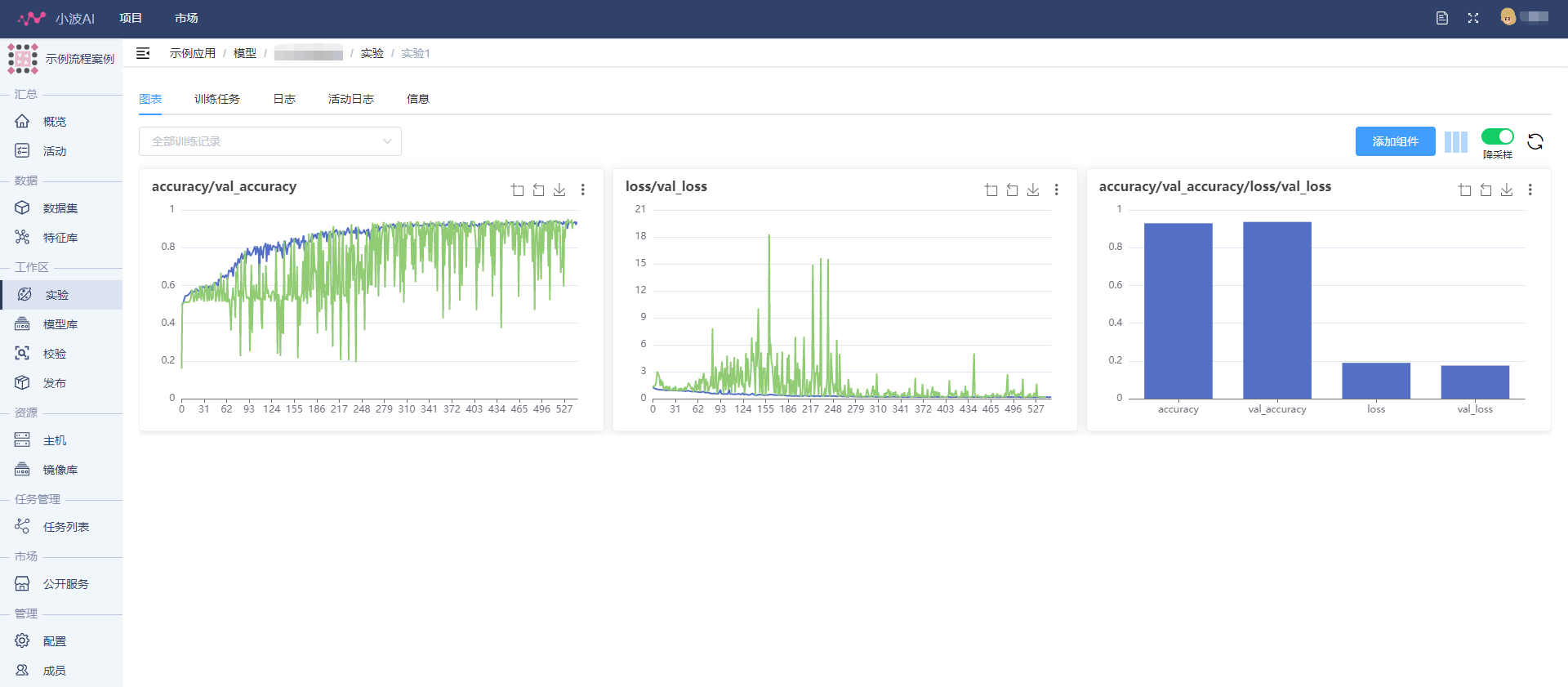Switch to the 信息 tab
The image size is (1568, 687).
point(418,99)
